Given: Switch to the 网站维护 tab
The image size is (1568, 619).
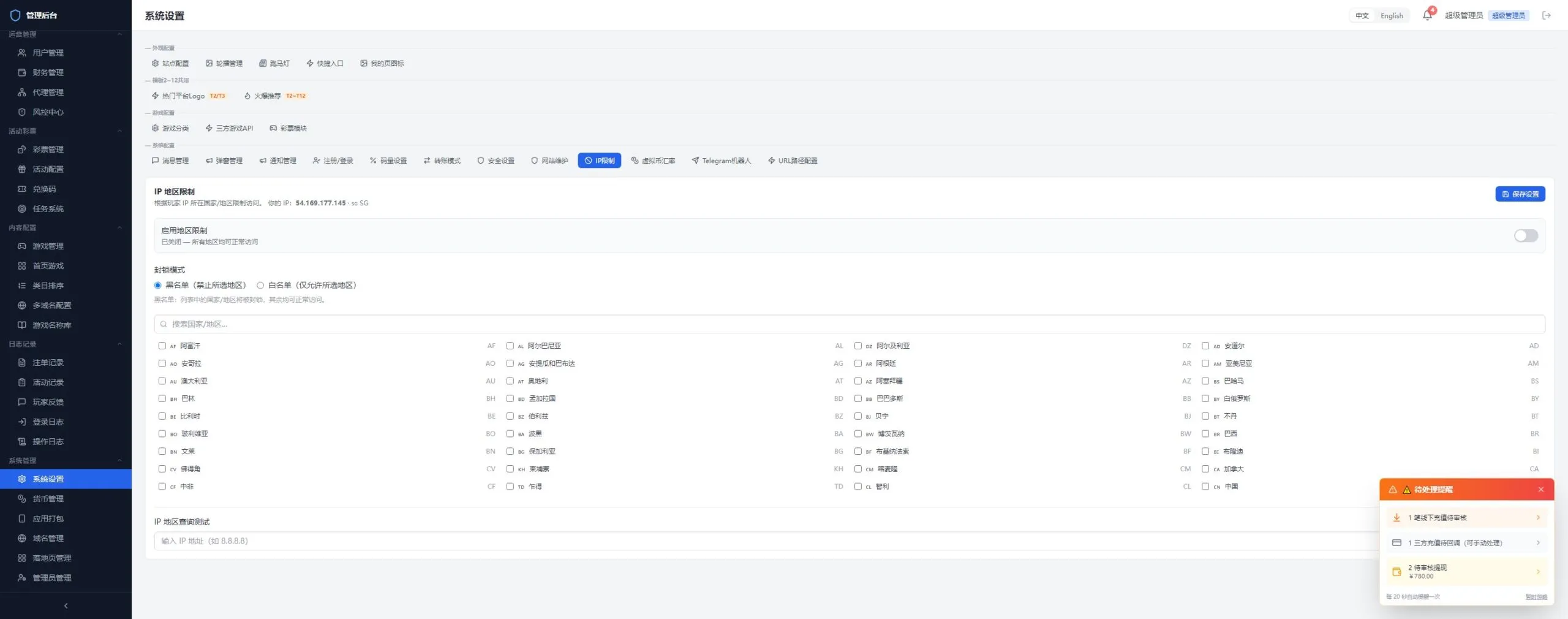Looking at the screenshot, I should pyautogui.click(x=549, y=161).
